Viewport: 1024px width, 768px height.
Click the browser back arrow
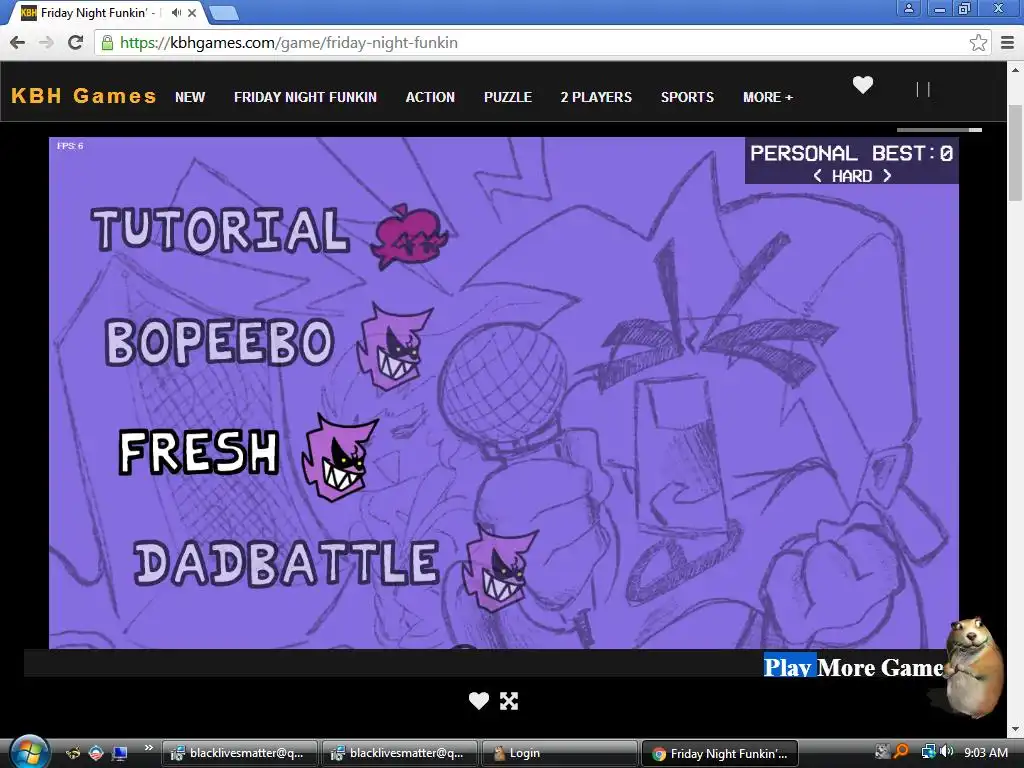pos(18,42)
